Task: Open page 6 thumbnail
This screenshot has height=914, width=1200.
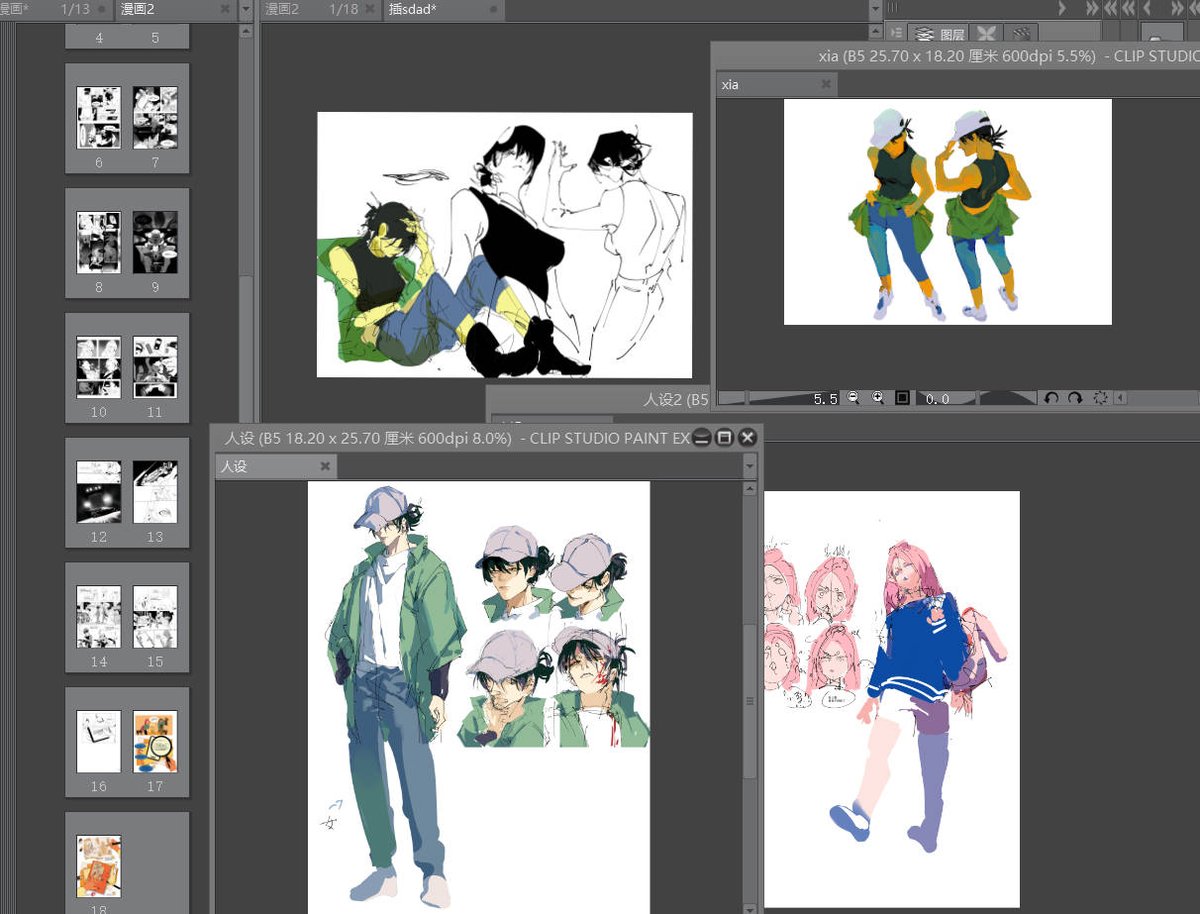Action: 99,117
